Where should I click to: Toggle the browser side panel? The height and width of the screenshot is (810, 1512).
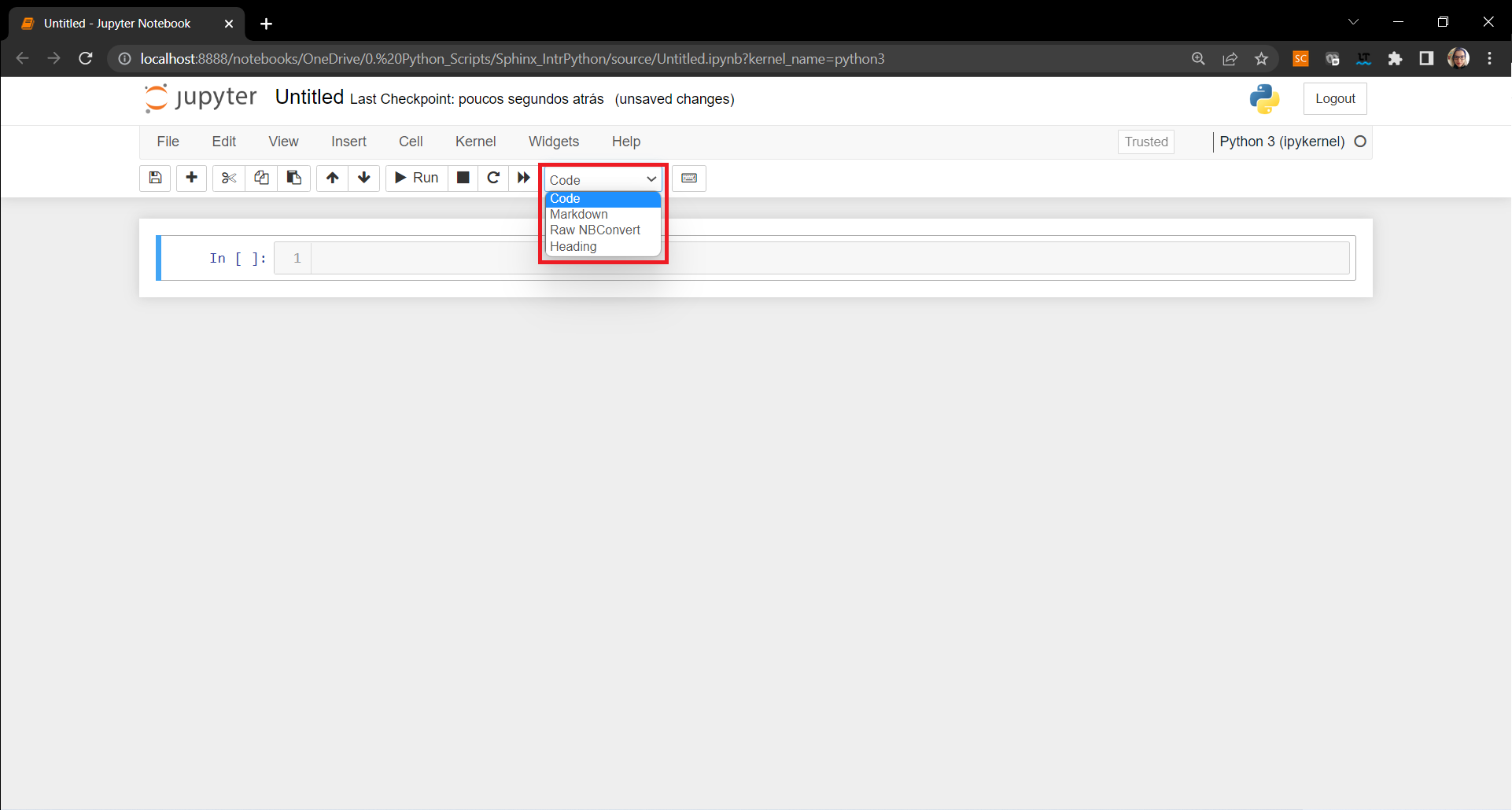(1426, 58)
